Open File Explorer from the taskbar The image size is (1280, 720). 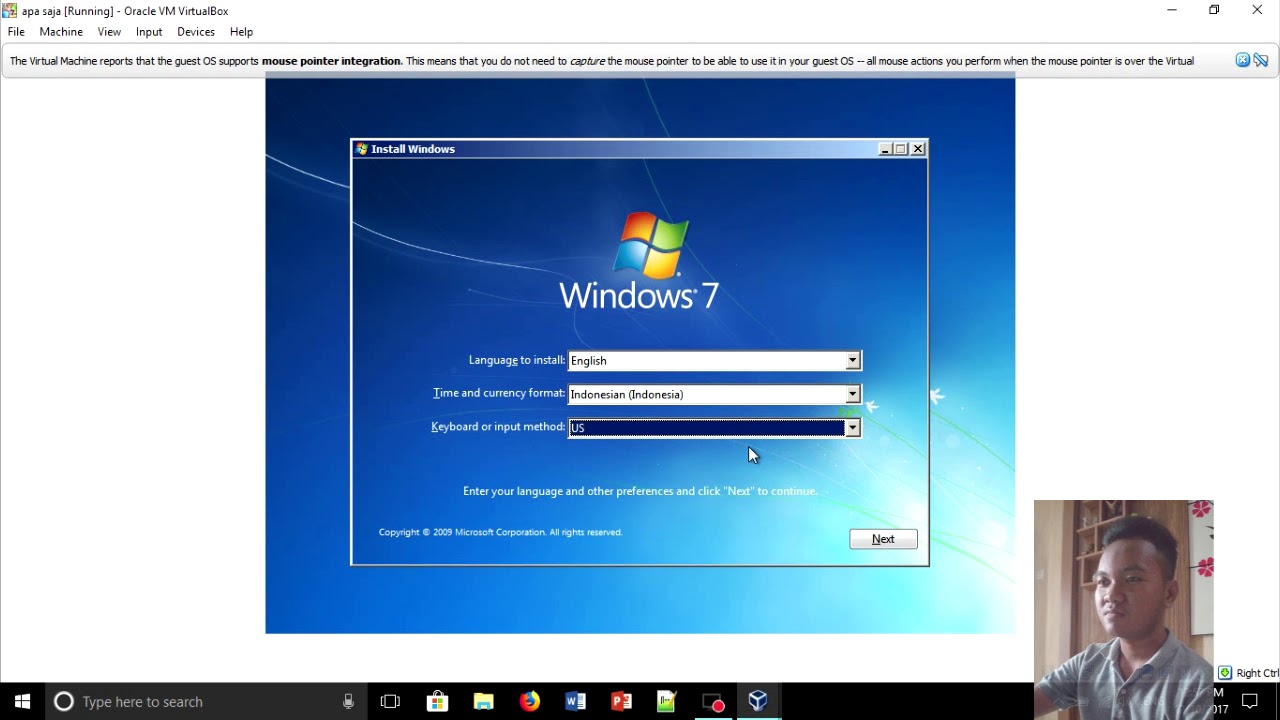[483, 702]
